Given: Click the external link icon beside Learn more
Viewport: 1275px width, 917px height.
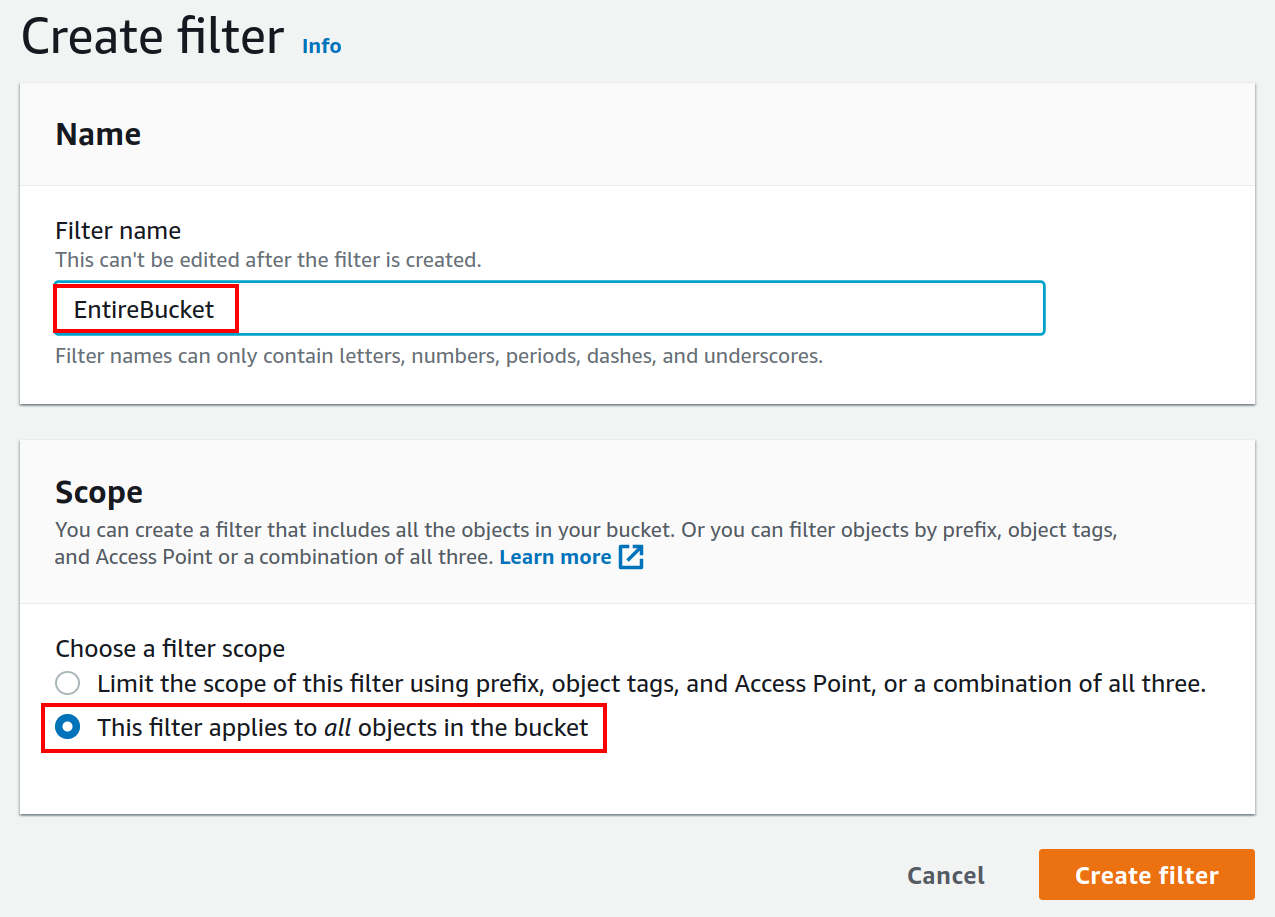Looking at the screenshot, I should coord(631,557).
